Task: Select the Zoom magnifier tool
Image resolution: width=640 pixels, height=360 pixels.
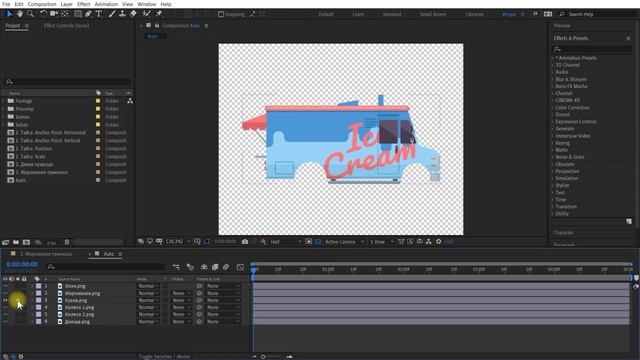Action: [30, 14]
